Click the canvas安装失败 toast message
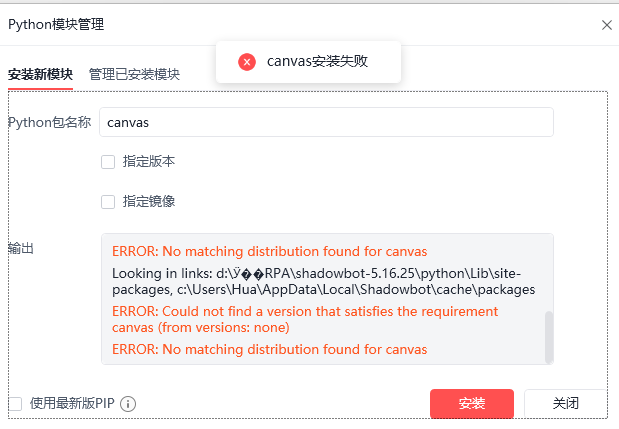The image size is (619, 429). (x=308, y=62)
